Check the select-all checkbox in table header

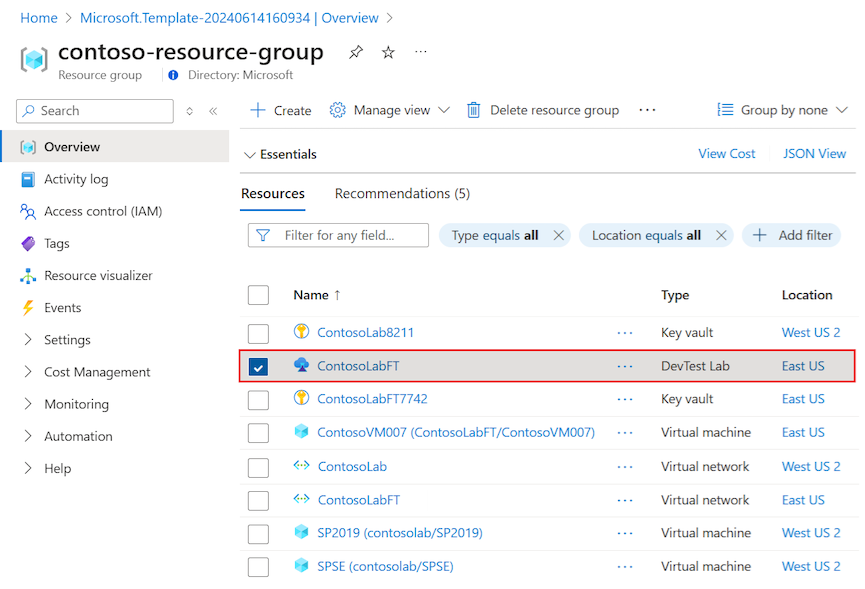point(258,295)
